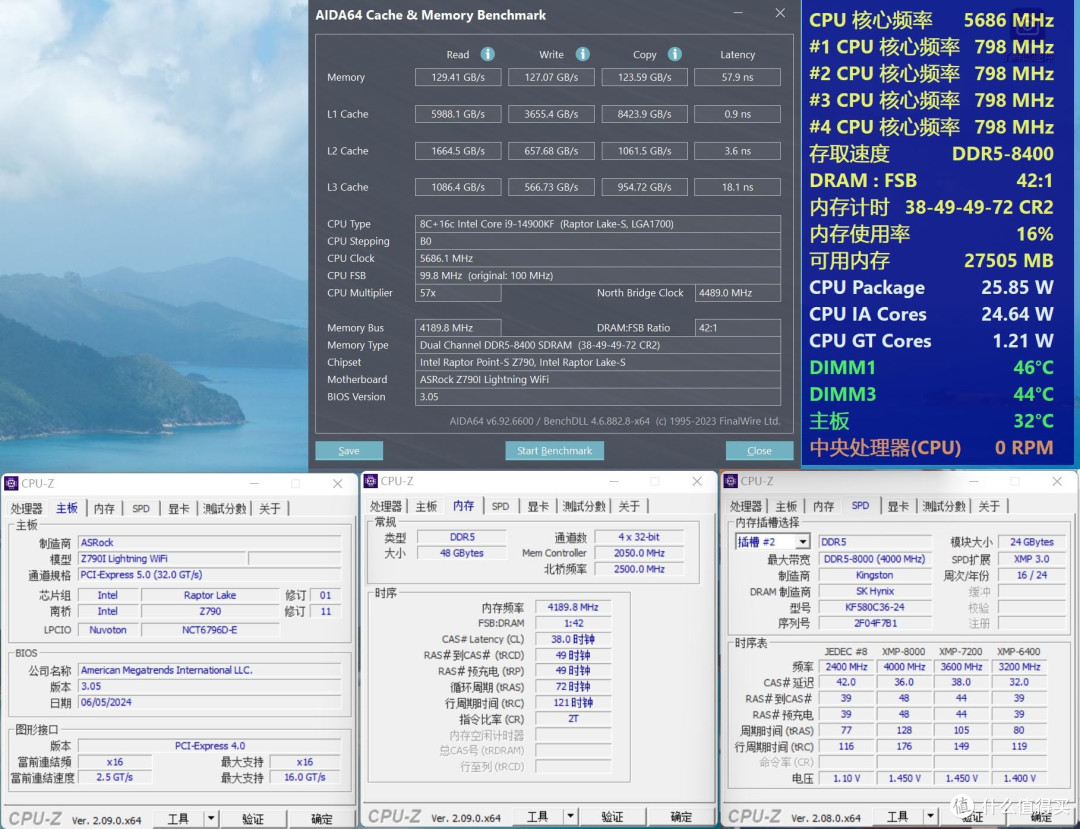Image resolution: width=1080 pixels, height=829 pixels.
Task: Open 关于 tab in left CPU-Z window
Action: point(270,509)
